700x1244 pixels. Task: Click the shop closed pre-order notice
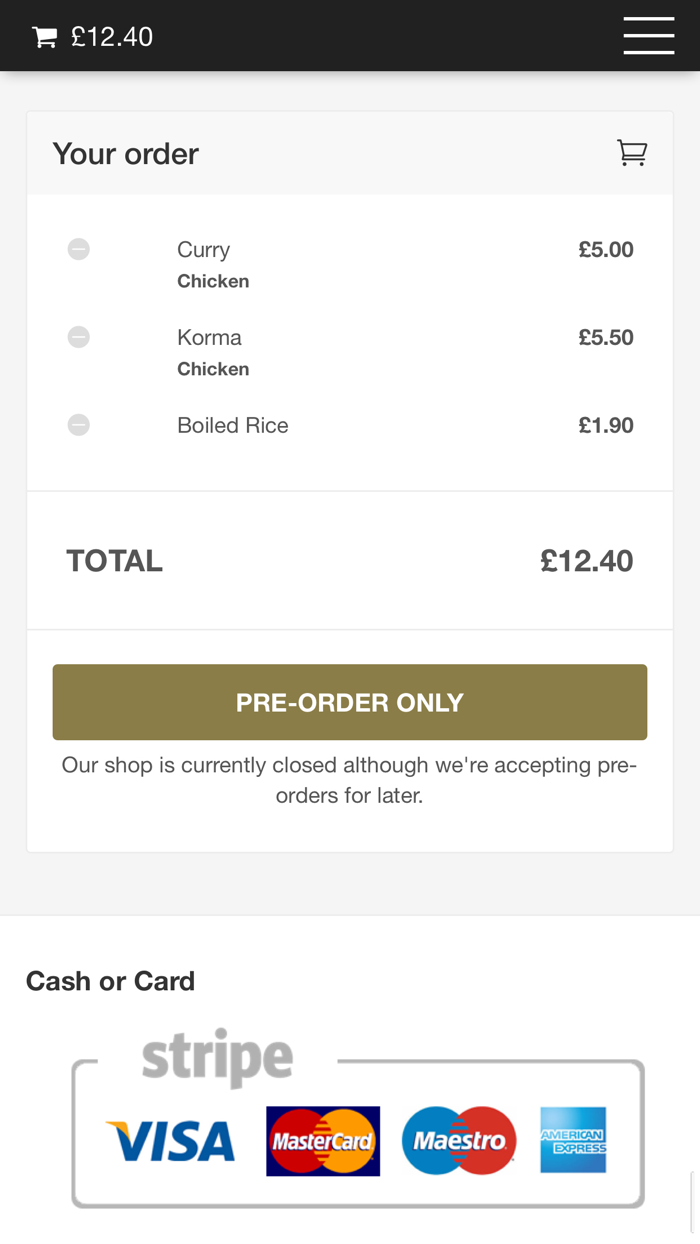[349, 779]
